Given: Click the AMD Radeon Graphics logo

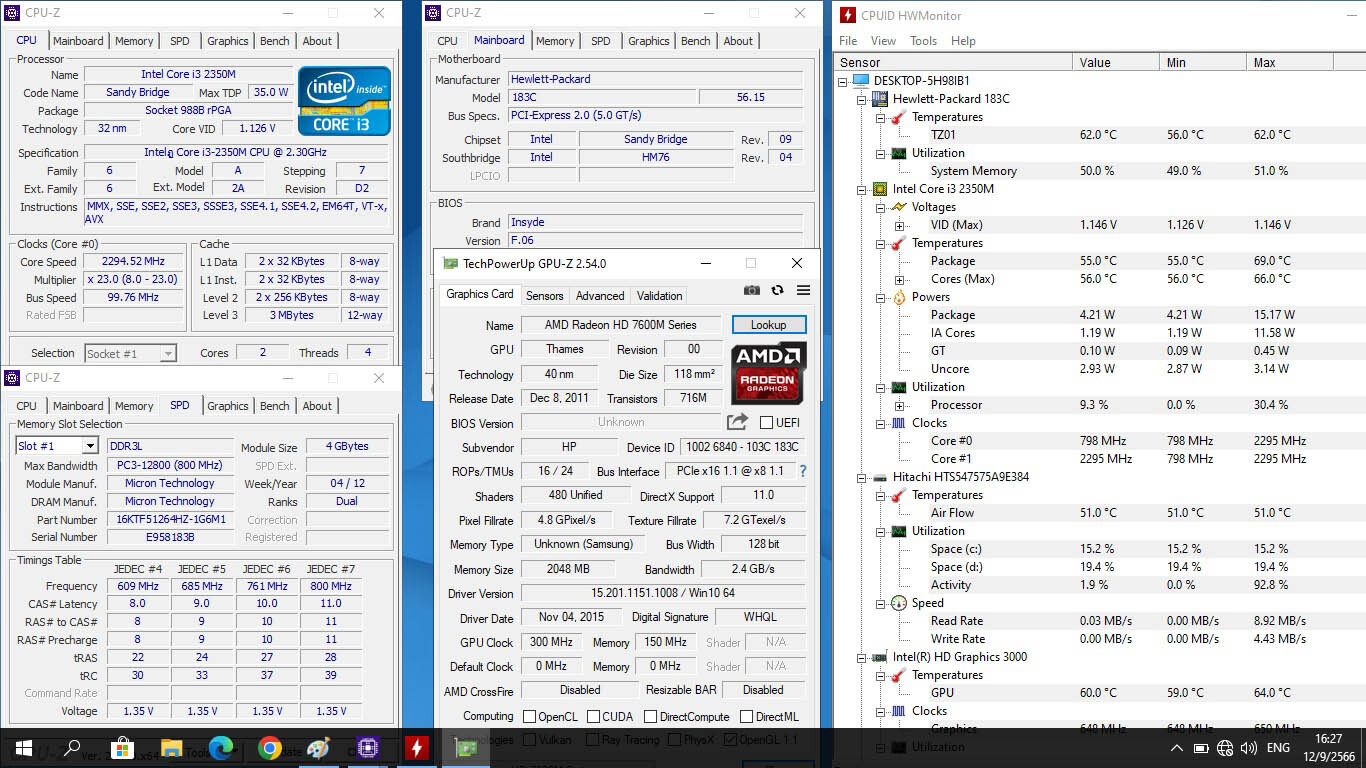Looking at the screenshot, I should [x=769, y=373].
